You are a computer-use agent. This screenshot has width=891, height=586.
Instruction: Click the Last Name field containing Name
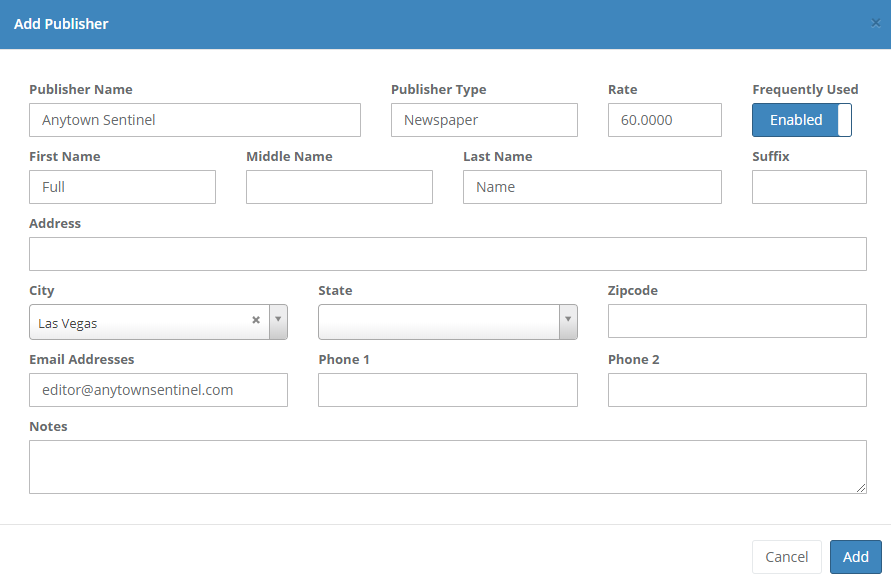coord(591,186)
